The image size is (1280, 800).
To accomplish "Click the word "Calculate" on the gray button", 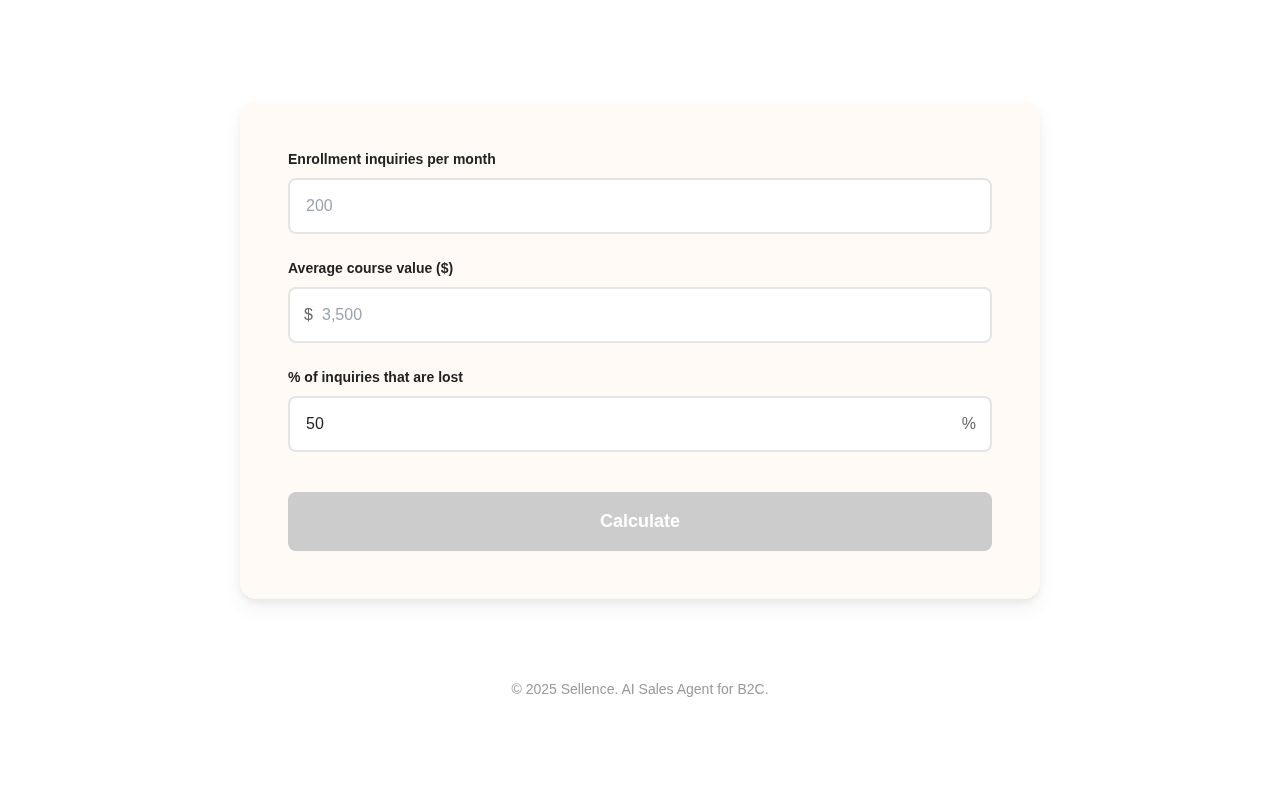I will click(640, 521).
